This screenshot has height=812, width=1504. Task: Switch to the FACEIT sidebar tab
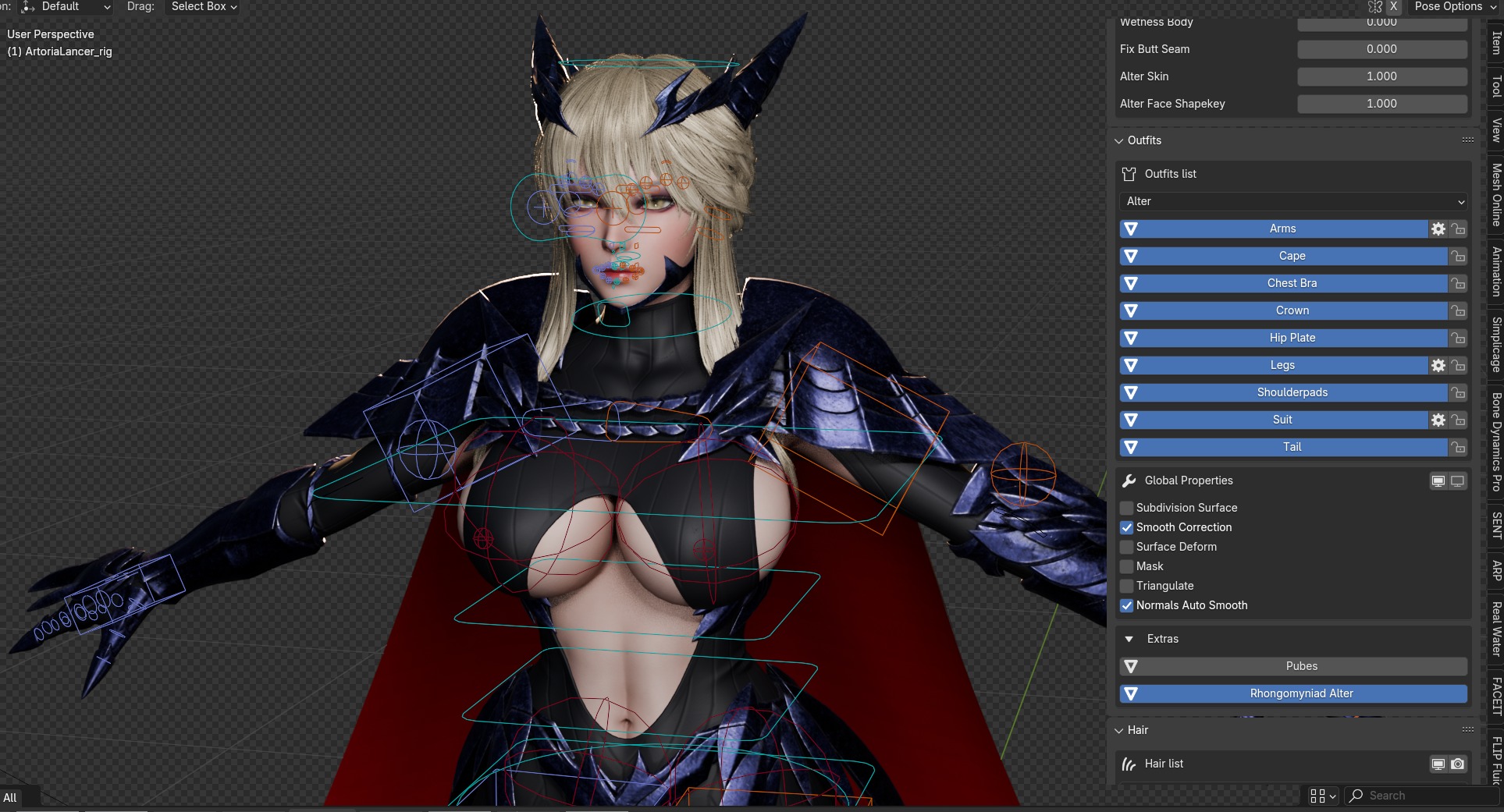tap(1496, 697)
